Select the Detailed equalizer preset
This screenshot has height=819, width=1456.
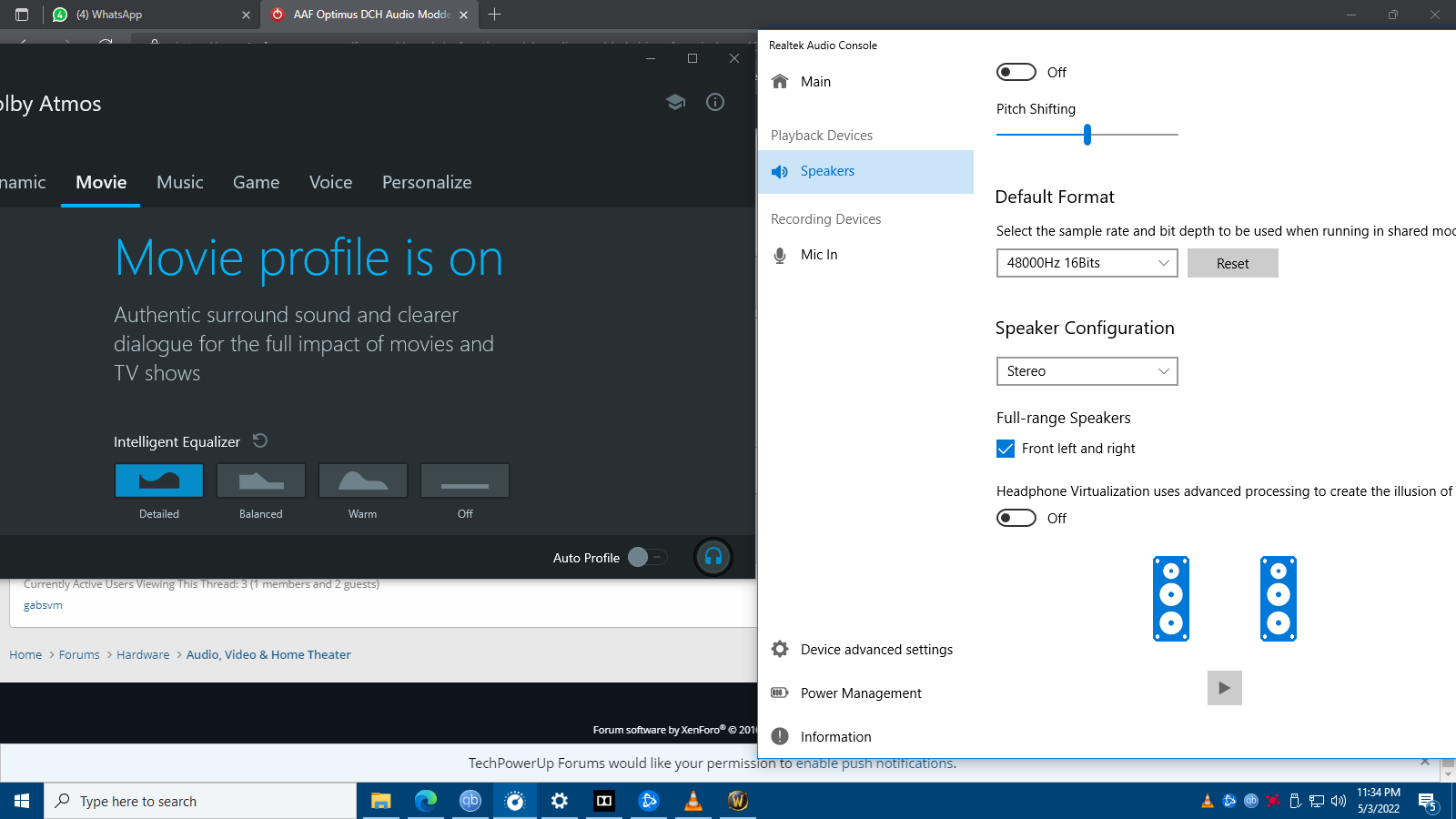pos(159,480)
